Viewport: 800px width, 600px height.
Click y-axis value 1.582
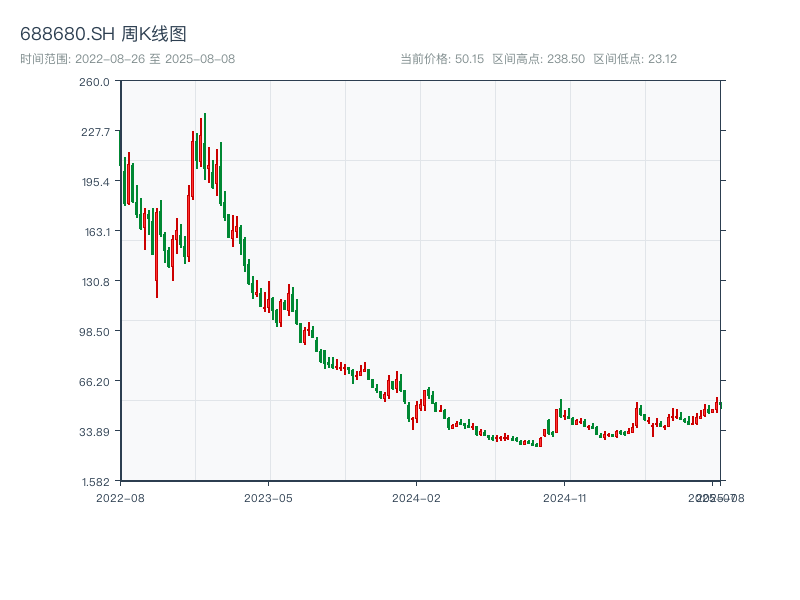click(95, 482)
